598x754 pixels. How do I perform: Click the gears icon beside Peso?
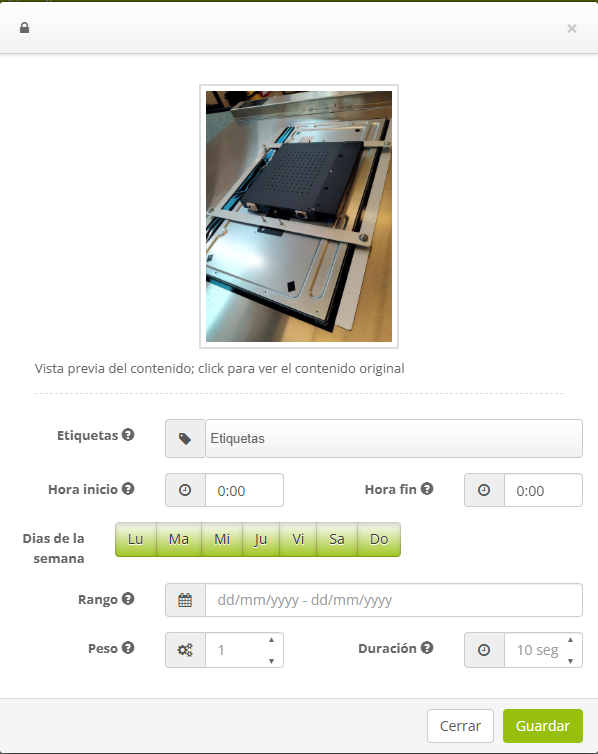[x=185, y=650]
